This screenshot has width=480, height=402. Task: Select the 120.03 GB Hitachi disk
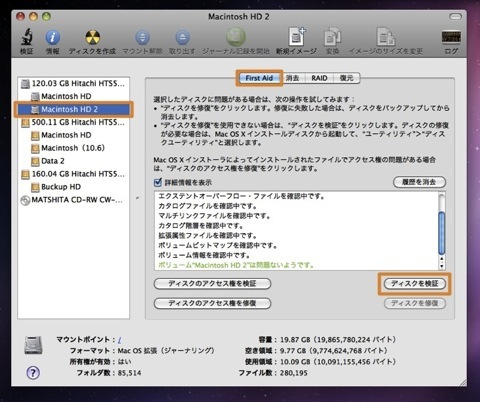coord(73,83)
